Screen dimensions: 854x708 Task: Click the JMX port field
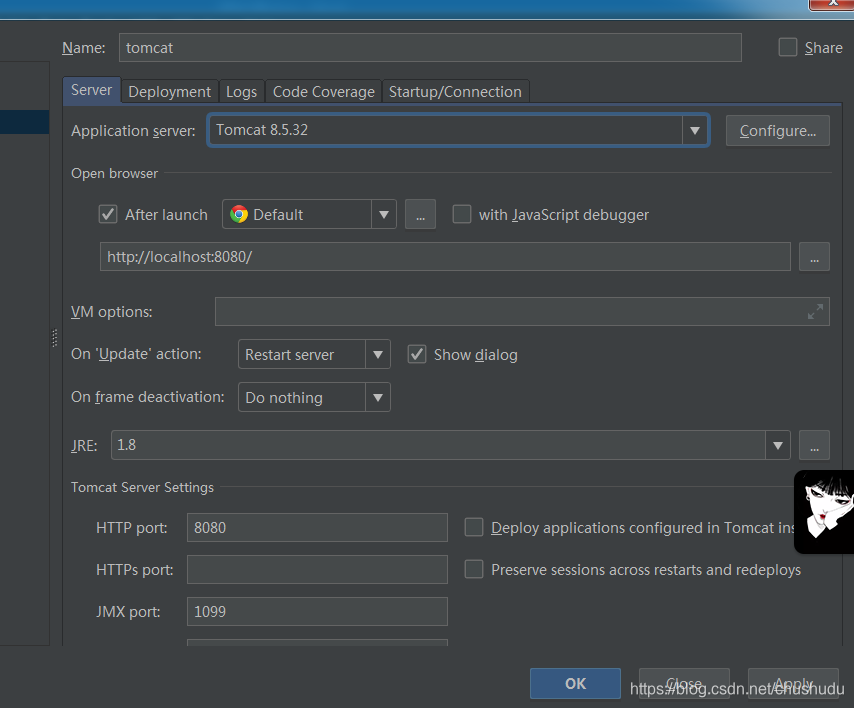point(318,612)
